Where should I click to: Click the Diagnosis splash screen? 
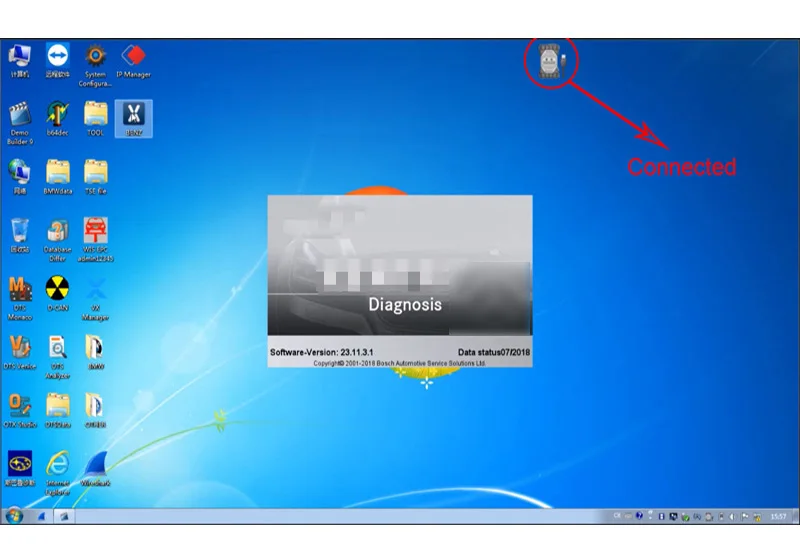coord(400,281)
